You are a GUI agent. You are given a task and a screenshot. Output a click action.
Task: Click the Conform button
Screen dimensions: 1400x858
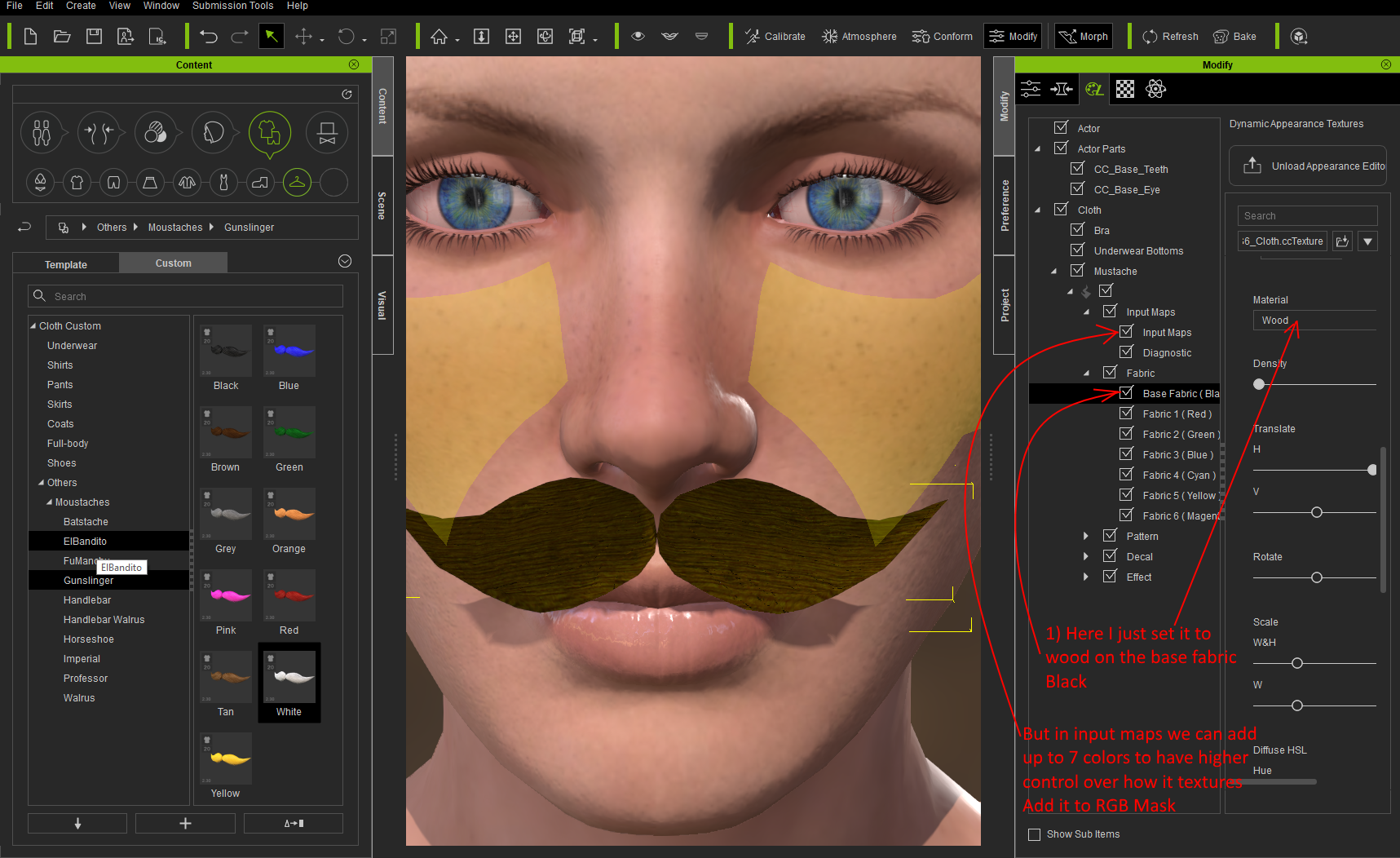(x=942, y=37)
